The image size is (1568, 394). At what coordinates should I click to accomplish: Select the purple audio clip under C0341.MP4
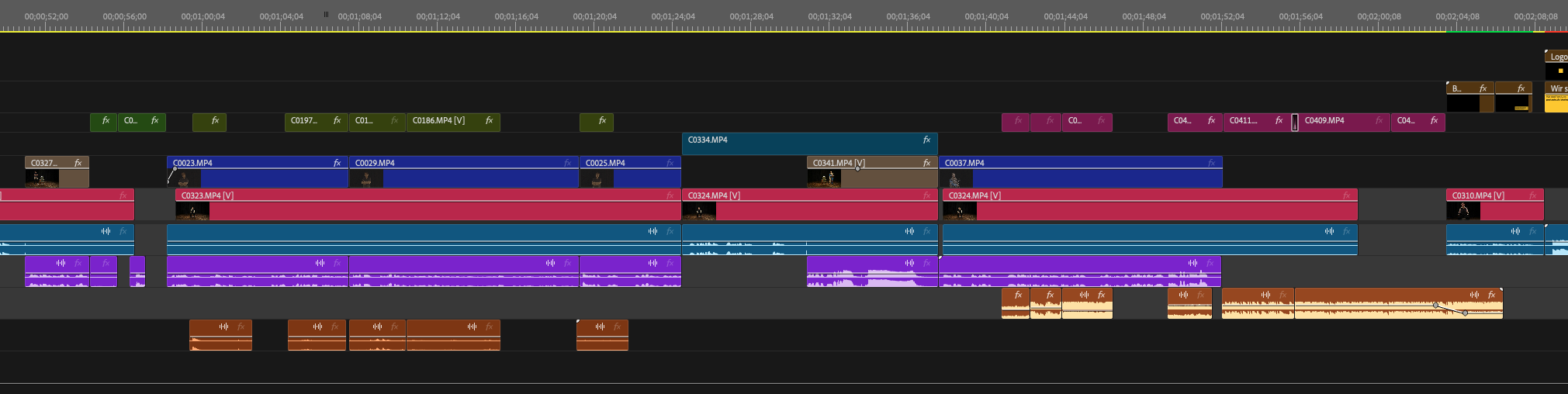(872, 271)
